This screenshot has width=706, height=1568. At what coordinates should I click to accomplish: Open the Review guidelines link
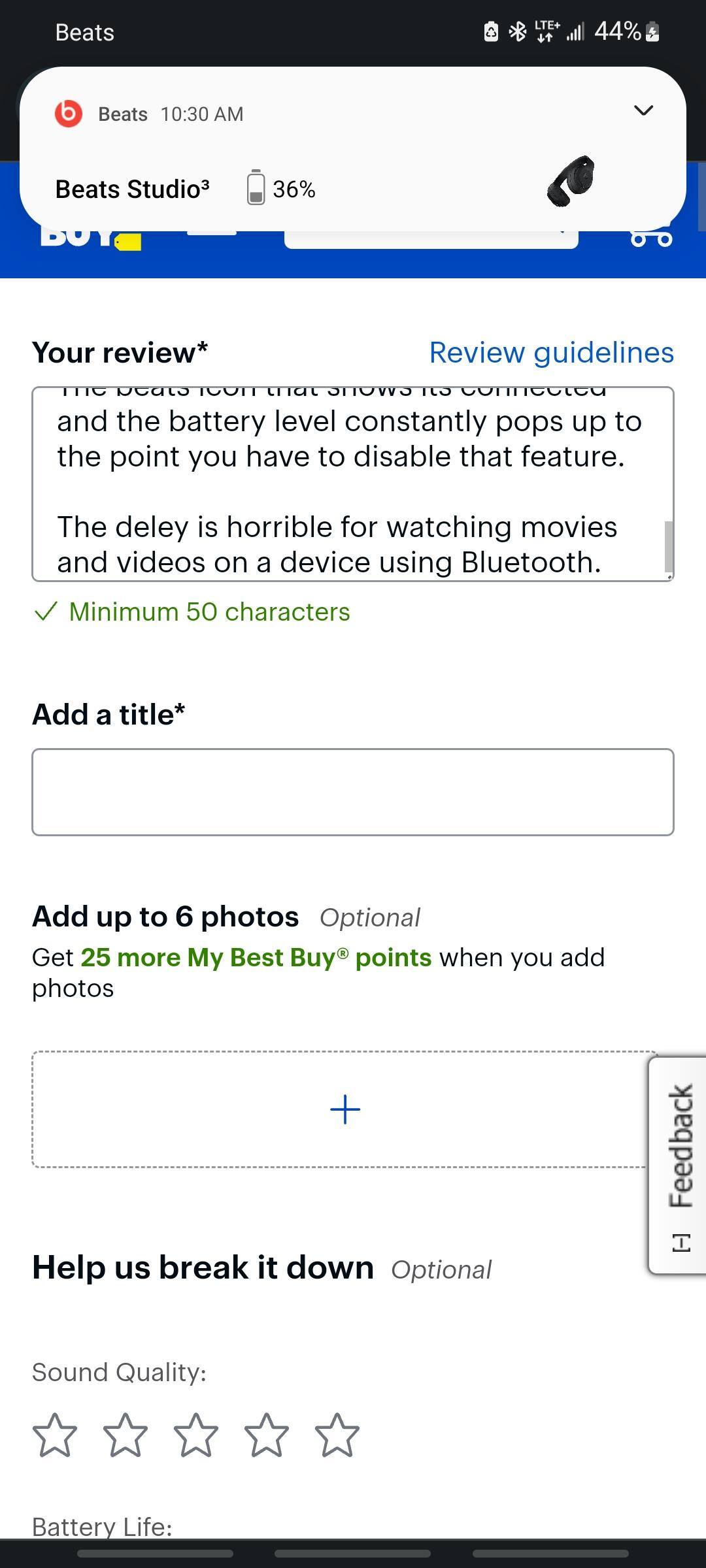point(552,352)
